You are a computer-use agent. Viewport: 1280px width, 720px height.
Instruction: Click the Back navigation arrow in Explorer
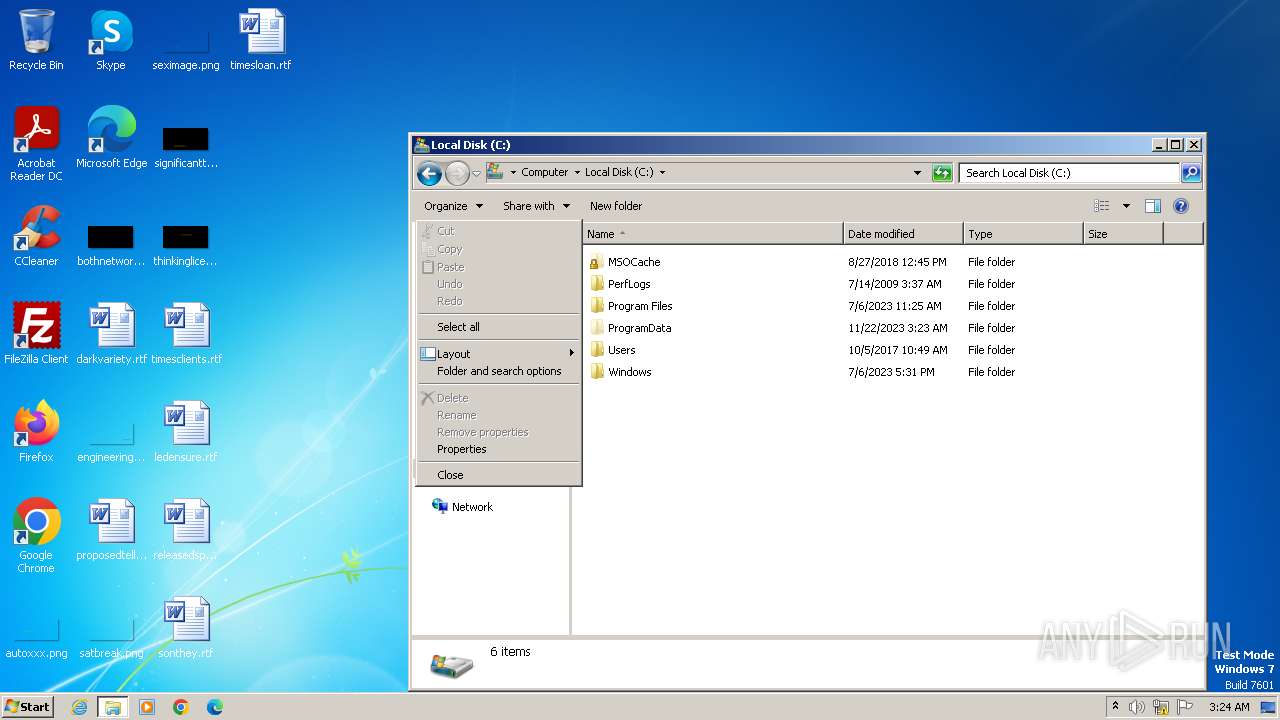[x=429, y=174]
